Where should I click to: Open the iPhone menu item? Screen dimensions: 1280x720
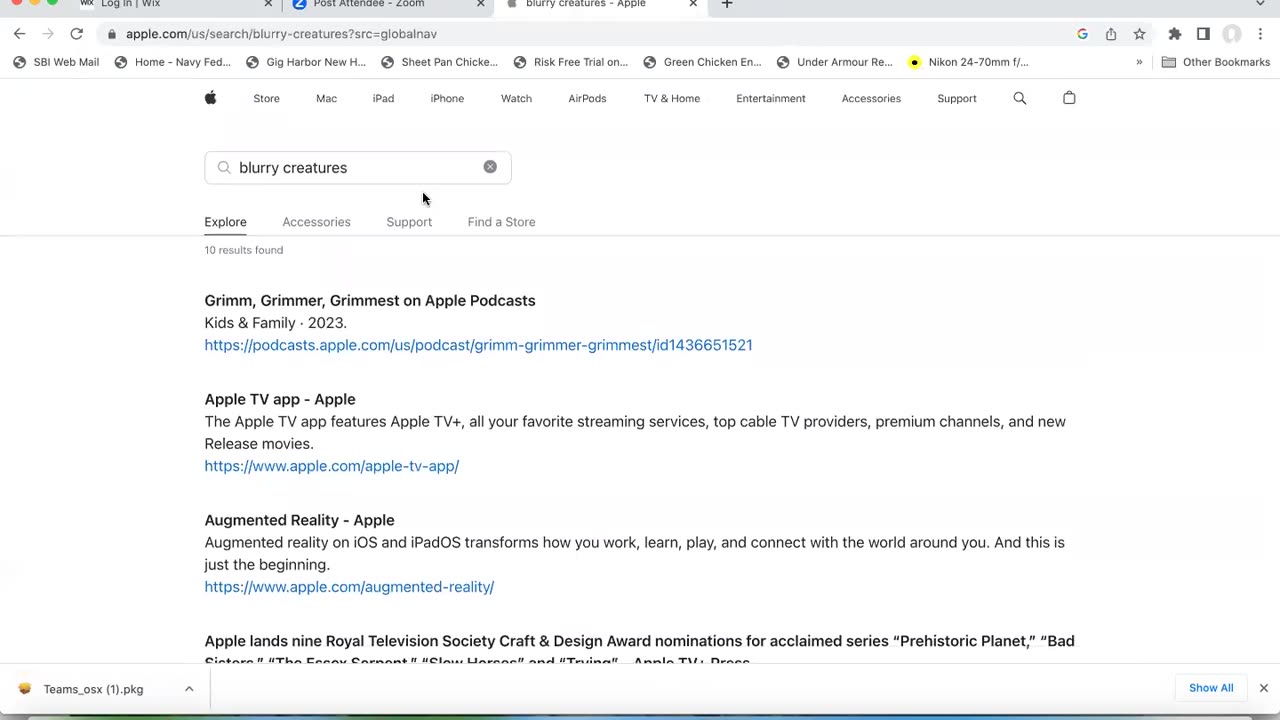447,98
